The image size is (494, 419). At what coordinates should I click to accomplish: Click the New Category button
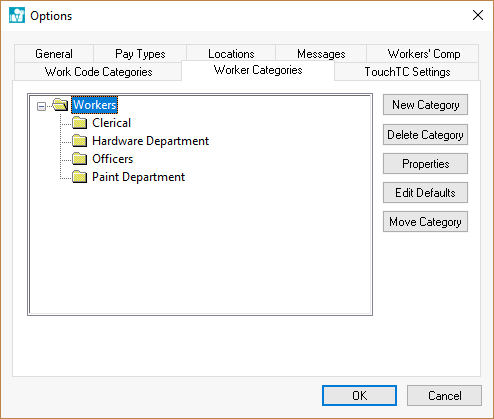(x=425, y=105)
